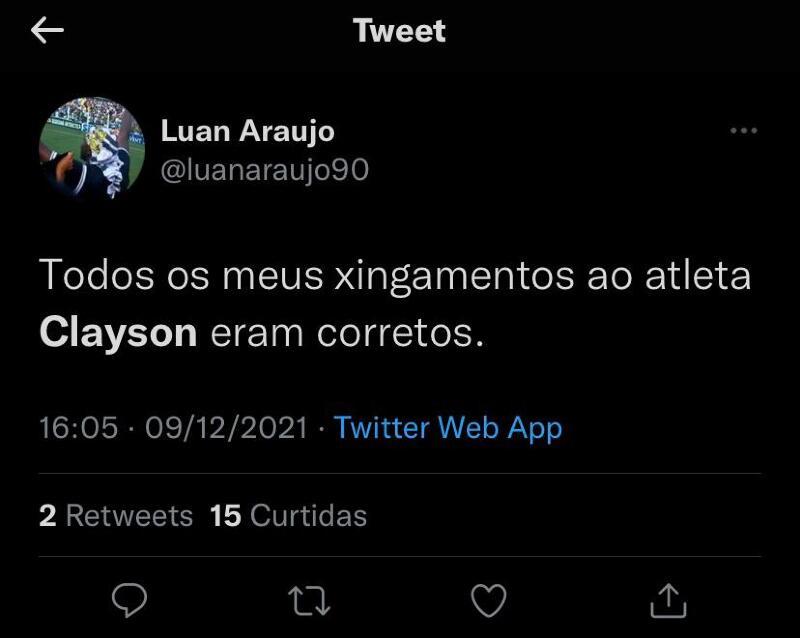800x638 pixels.
Task: View the 2 Retweets list
Action: [116, 516]
